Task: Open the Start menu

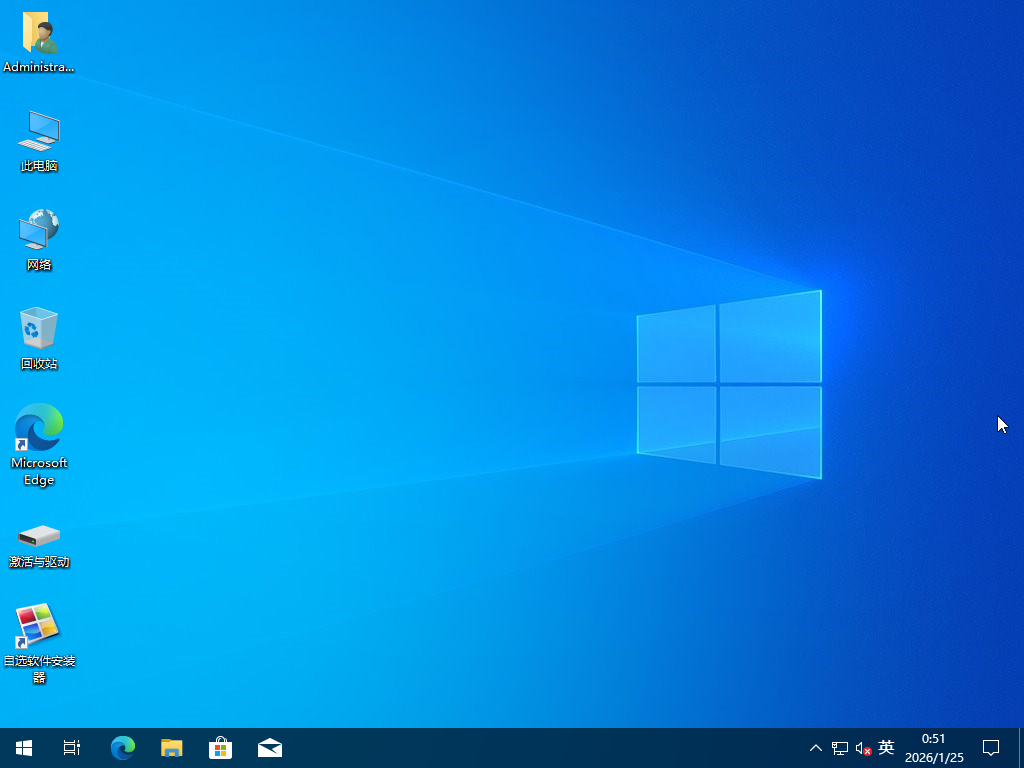Action: click(23, 747)
